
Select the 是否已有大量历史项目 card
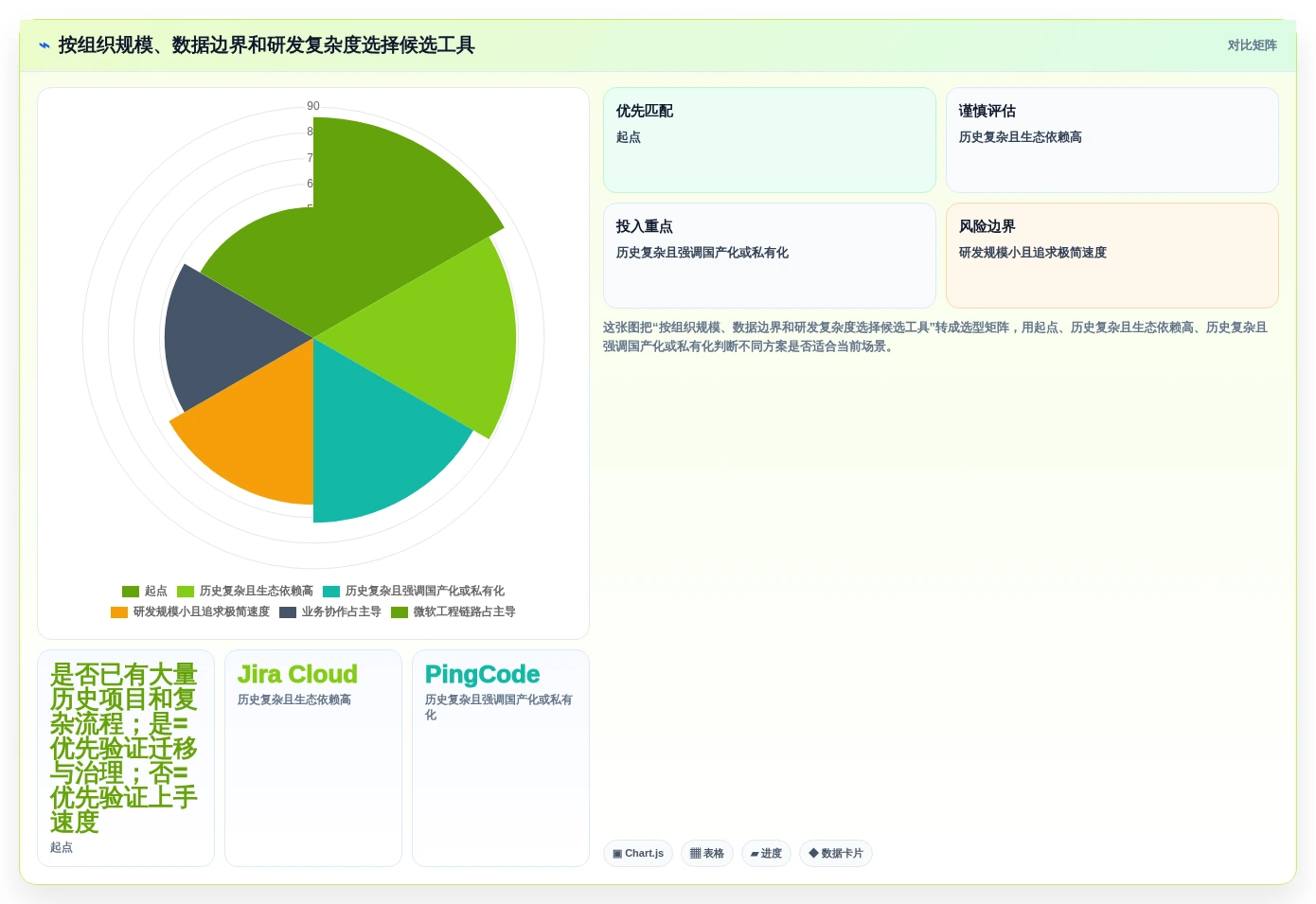coord(126,758)
